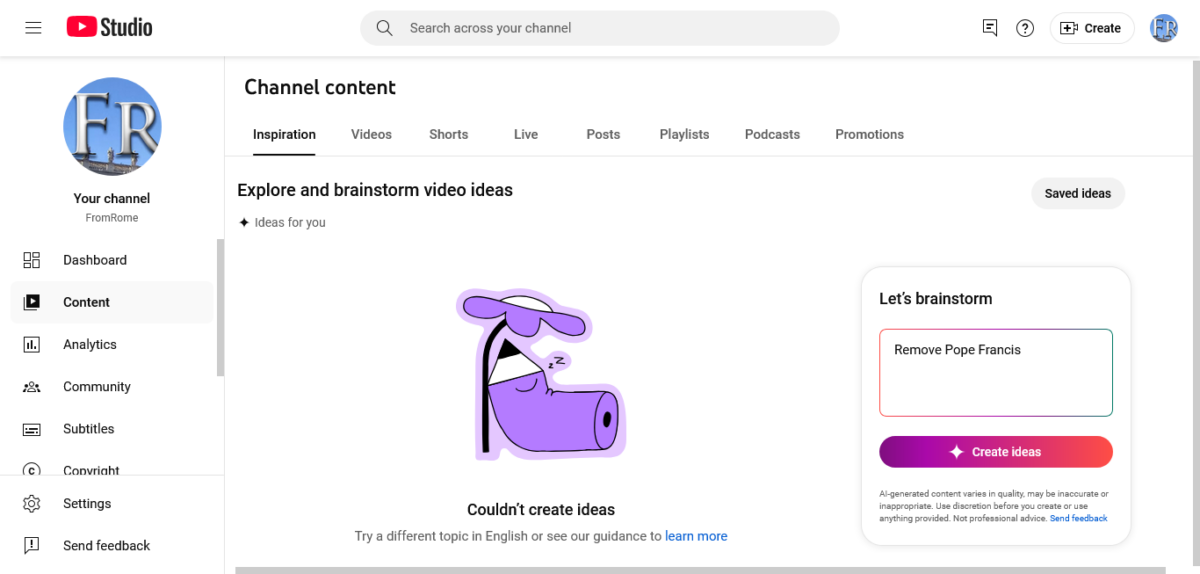Click the Create ideas button
The height and width of the screenshot is (574, 1200).
click(x=996, y=452)
